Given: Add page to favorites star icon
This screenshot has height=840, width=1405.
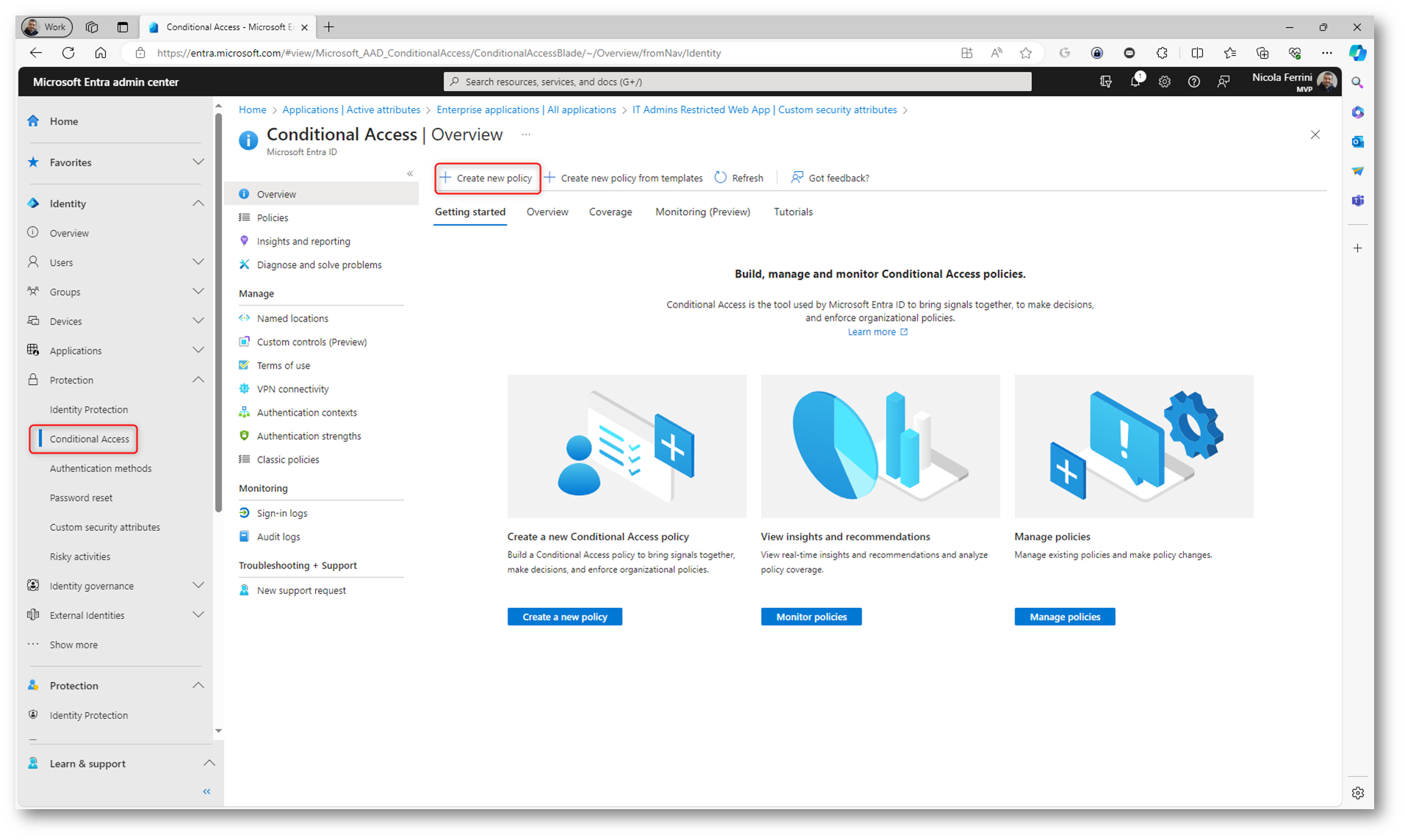Looking at the screenshot, I should 1026,53.
